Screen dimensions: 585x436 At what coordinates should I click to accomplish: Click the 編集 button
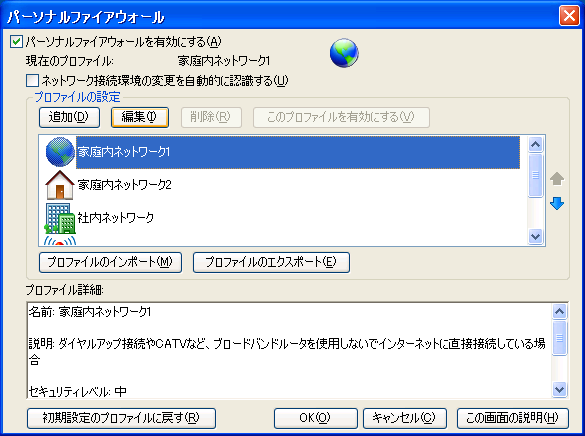coord(140,117)
